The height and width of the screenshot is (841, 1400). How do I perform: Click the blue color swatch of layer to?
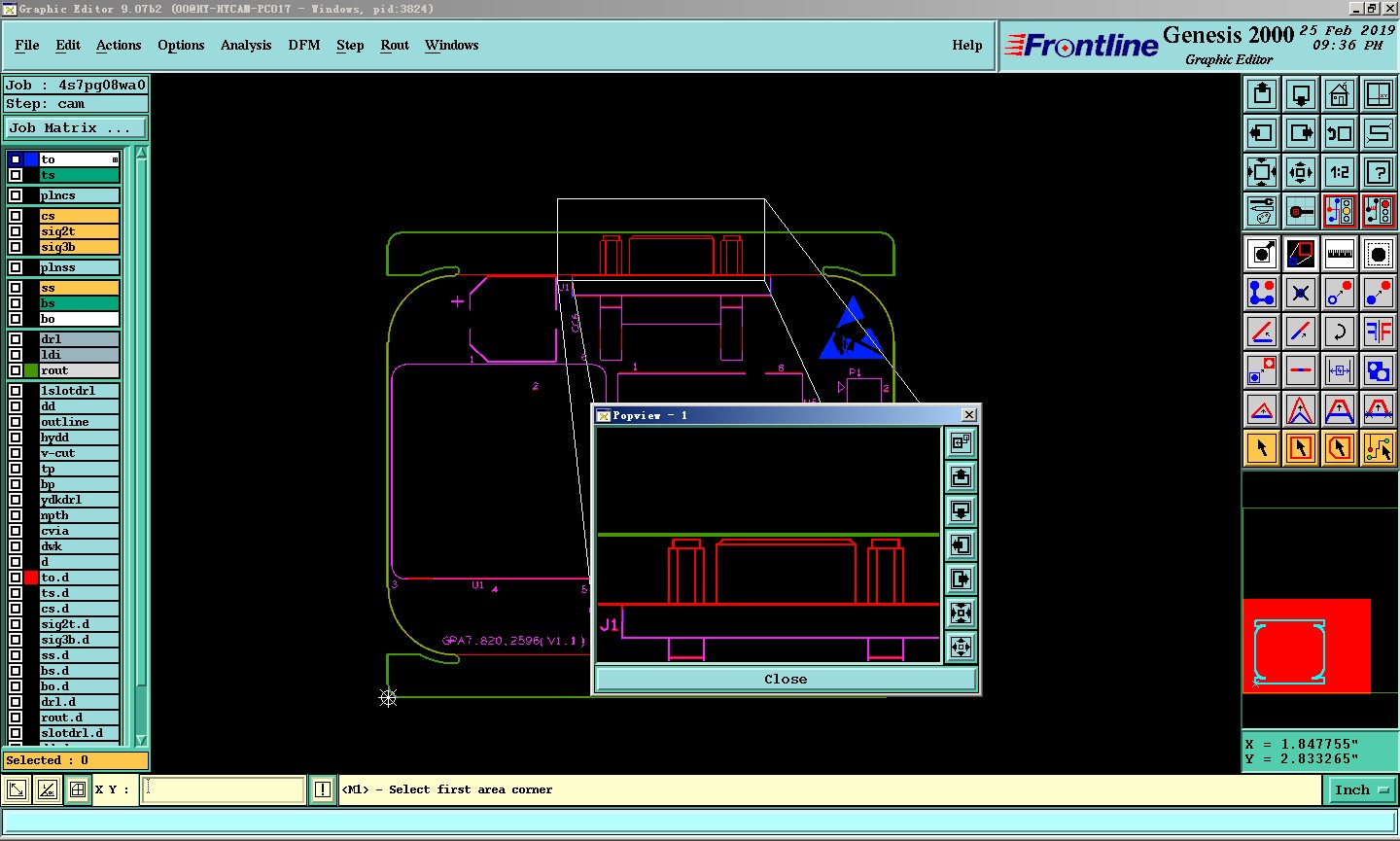31,159
